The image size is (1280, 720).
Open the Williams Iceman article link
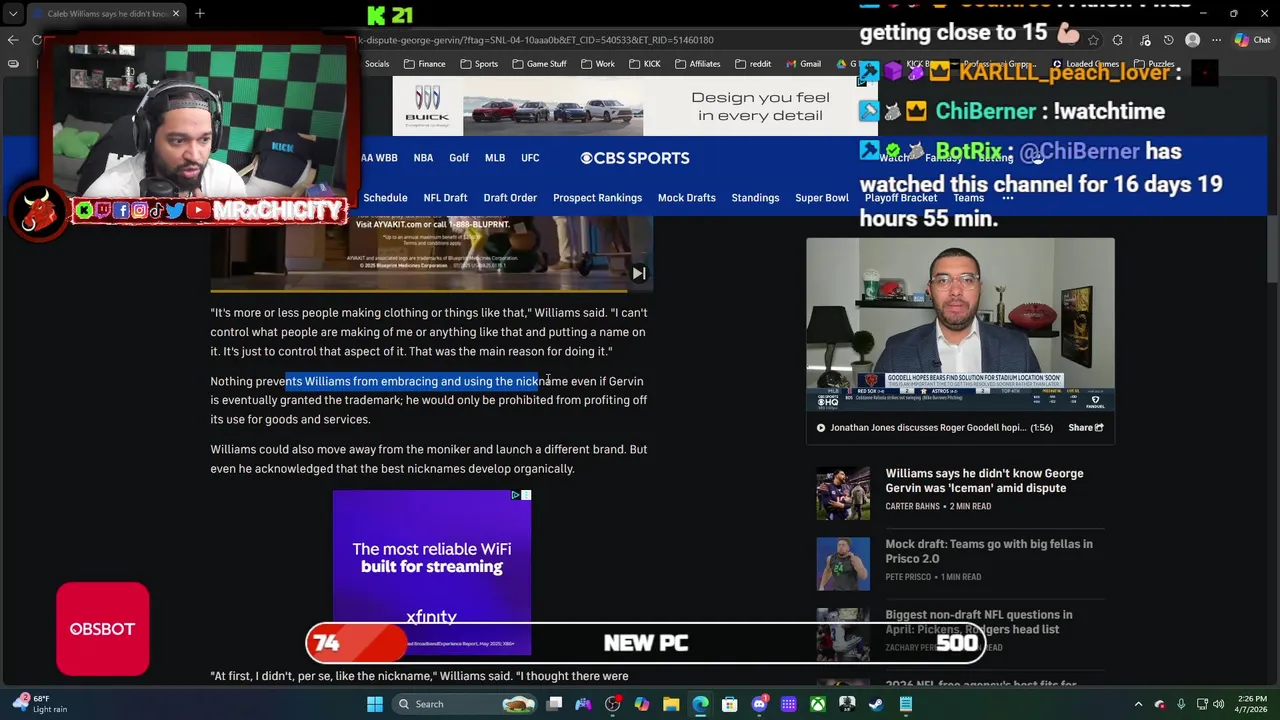(x=984, y=481)
